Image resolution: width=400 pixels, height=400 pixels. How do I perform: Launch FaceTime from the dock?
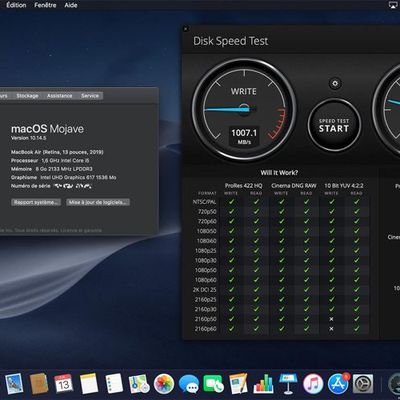click(213, 384)
